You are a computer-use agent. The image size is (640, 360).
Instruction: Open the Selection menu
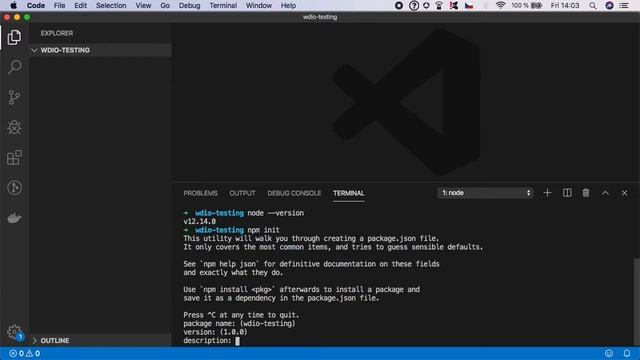click(x=111, y=6)
